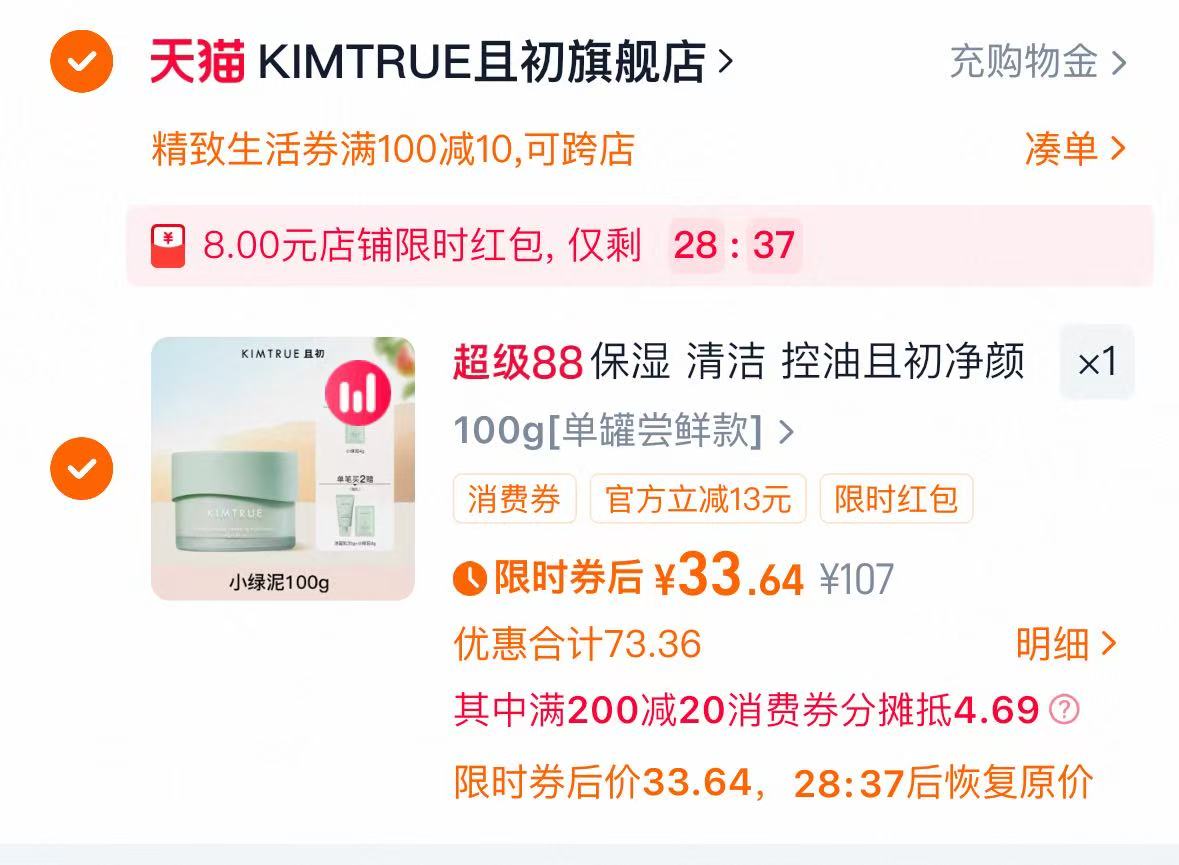
Task: Open the green mud mask product thumbnail
Action: pos(283,469)
